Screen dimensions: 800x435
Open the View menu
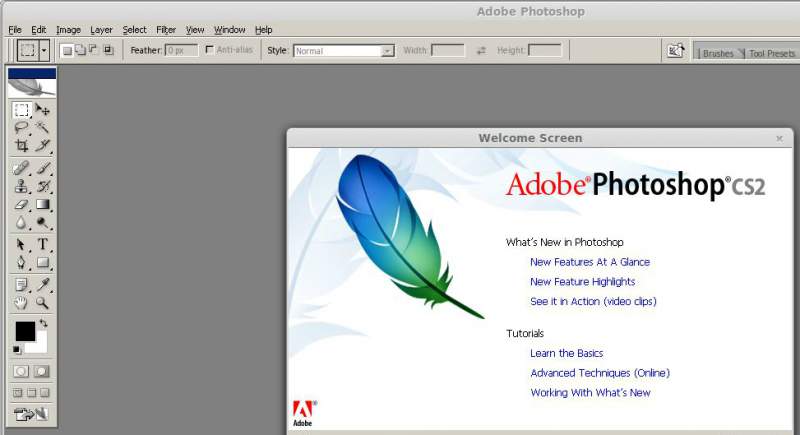tap(195, 30)
